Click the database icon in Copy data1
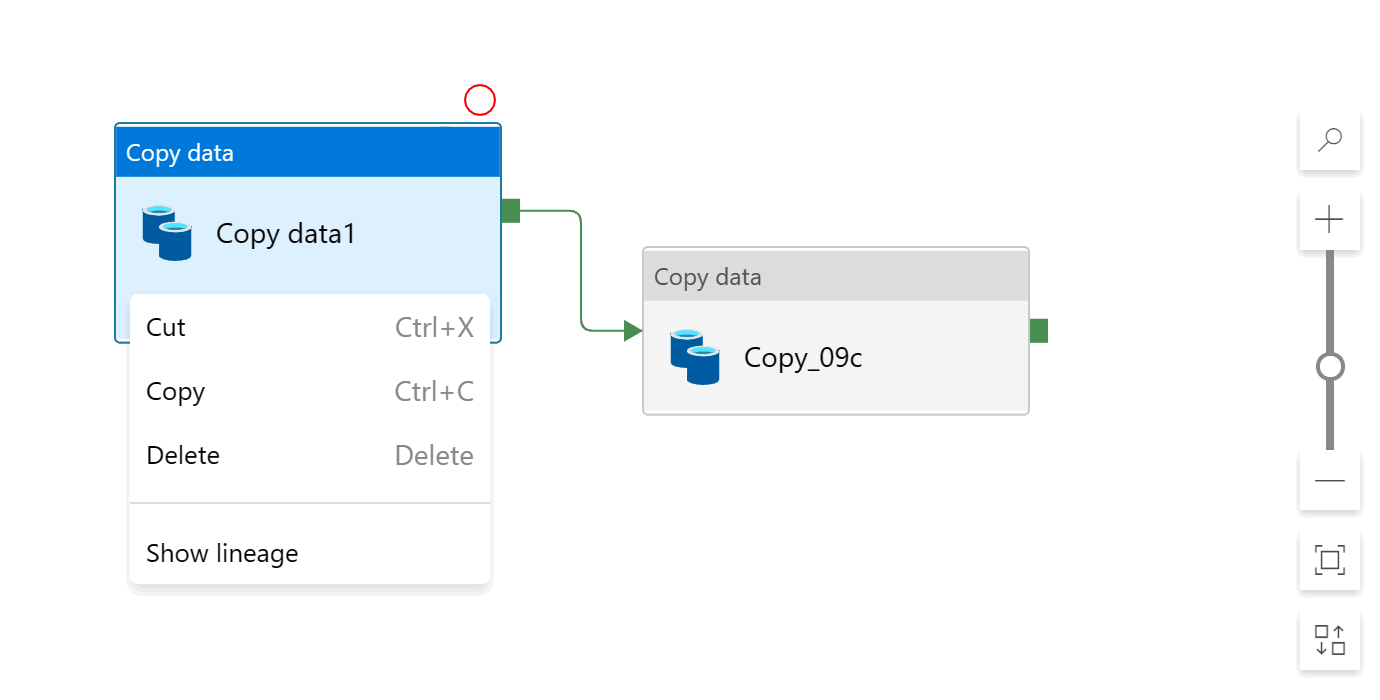The height and width of the screenshot is (700, 1380). click(167, 233)
